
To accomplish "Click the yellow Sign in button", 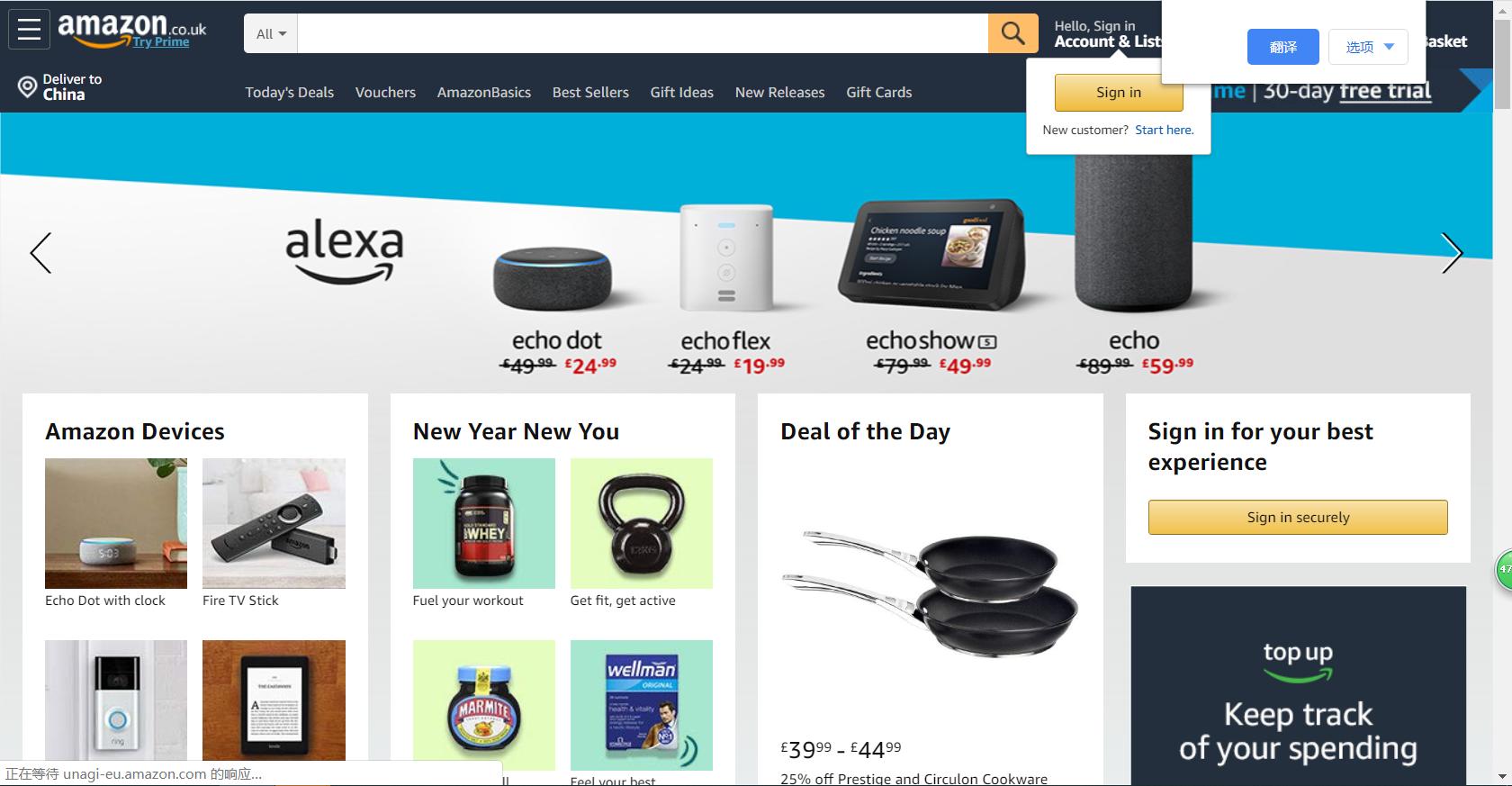I will click(1119, 92).
